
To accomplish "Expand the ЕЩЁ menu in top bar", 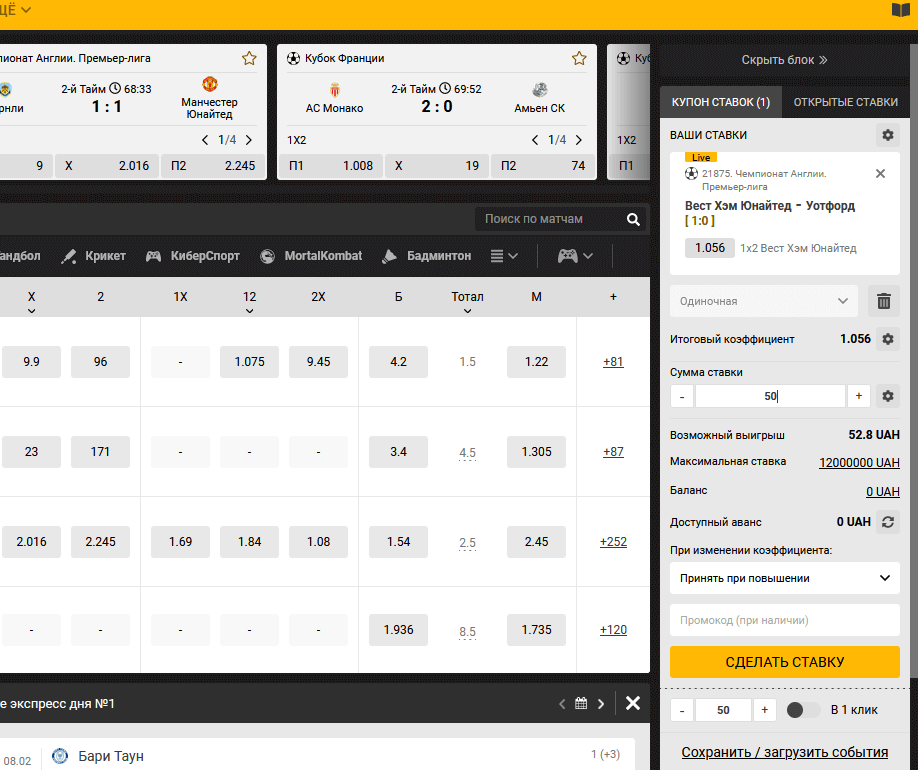I will (15, 9).
